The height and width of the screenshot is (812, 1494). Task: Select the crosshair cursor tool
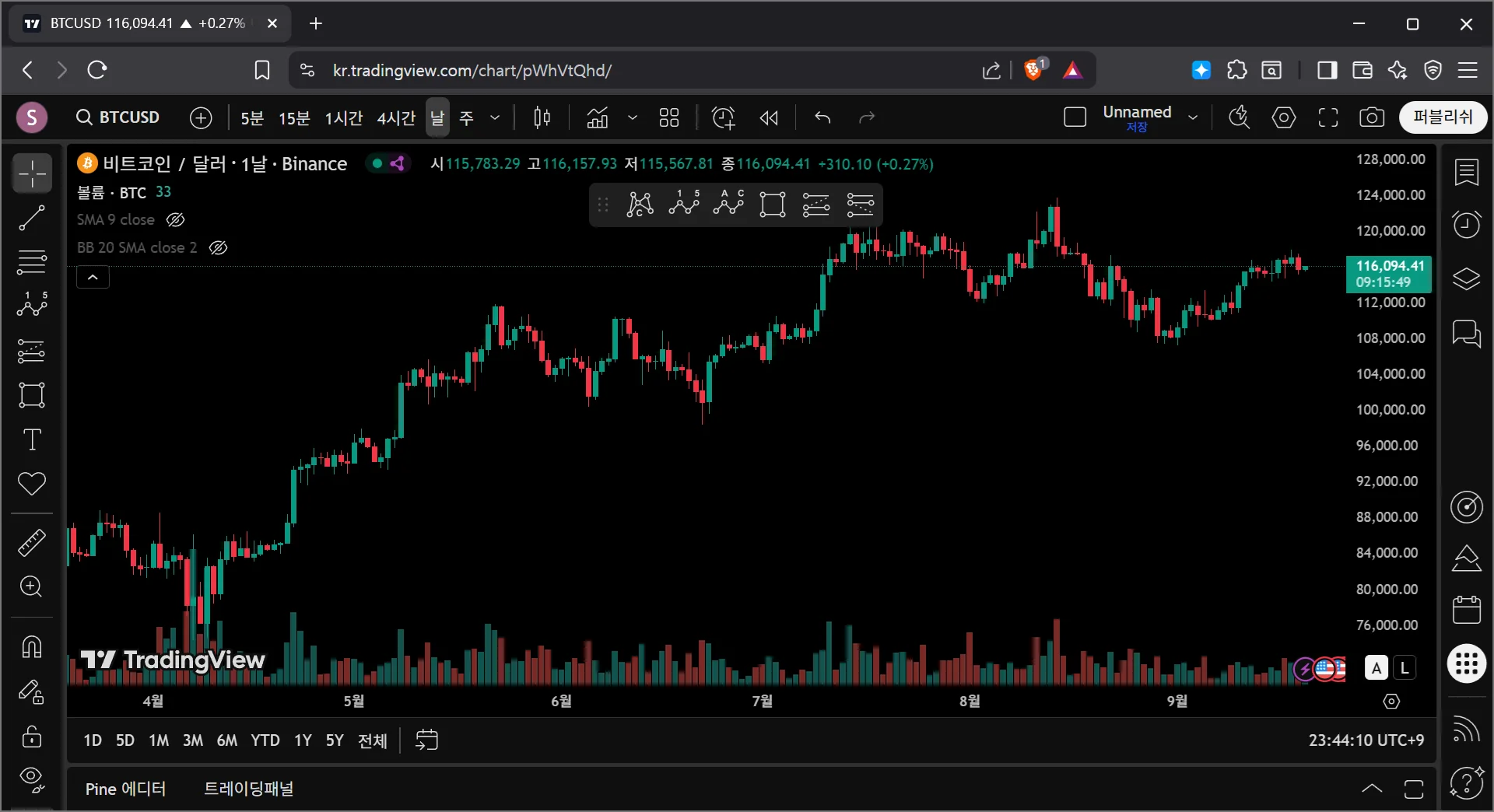coord(32,173)
